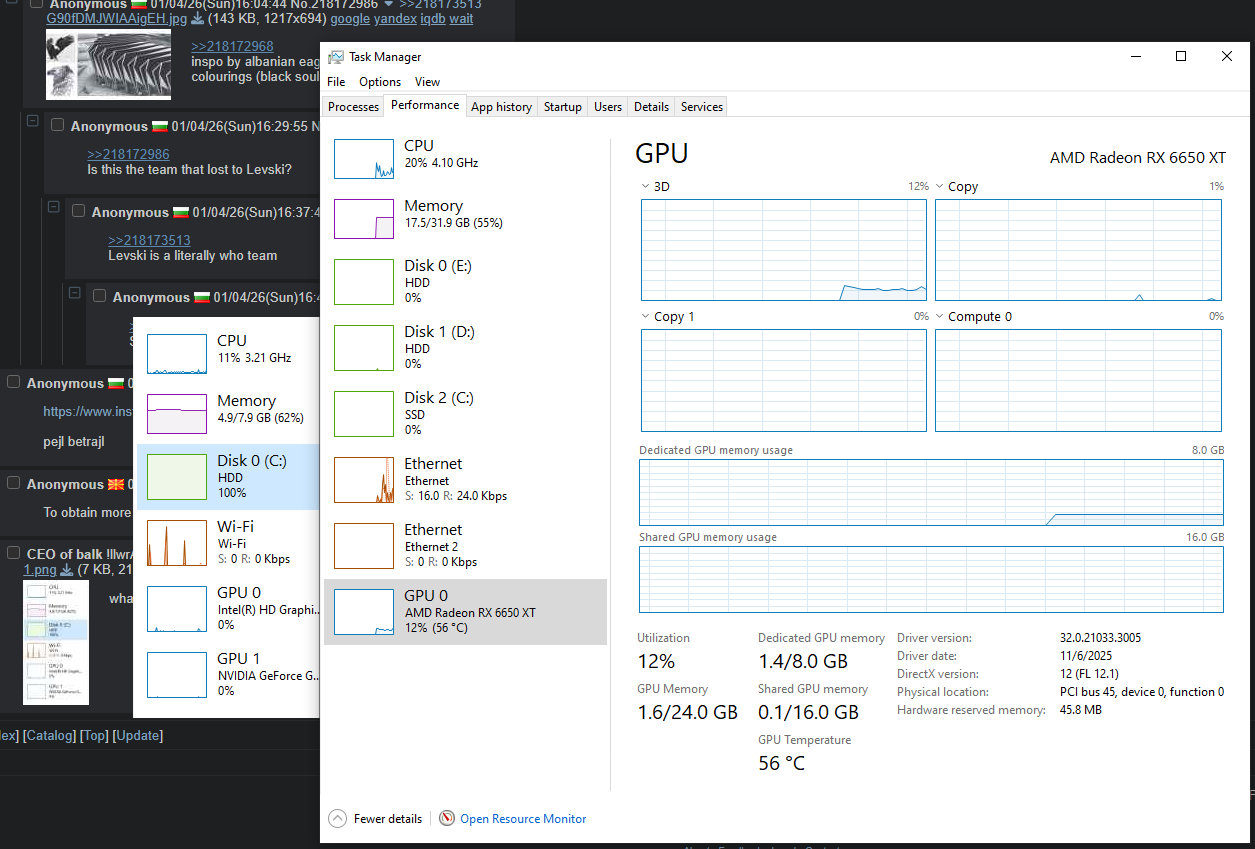Open the 3D engine graph dropdown
Viewport: 1255px width, 849px height.
tap(645, 187)
